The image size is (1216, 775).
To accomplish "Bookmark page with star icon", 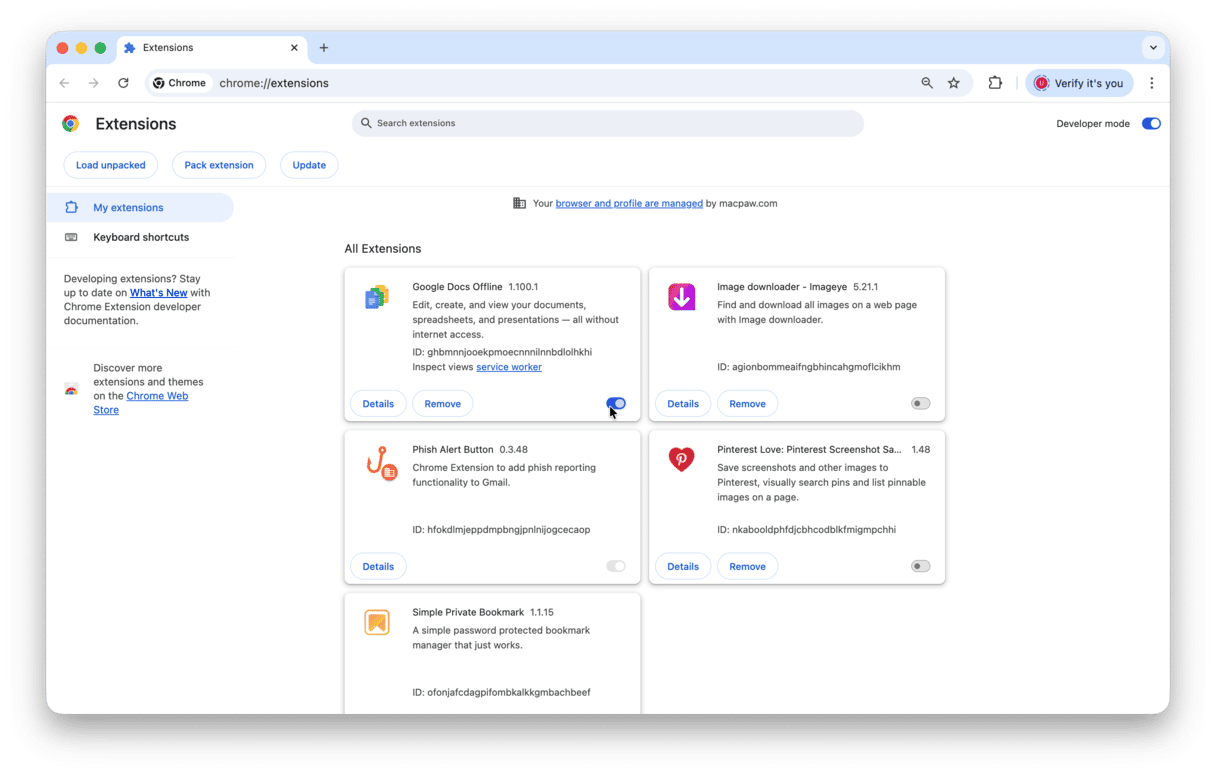I will click(x=954, y=83).
